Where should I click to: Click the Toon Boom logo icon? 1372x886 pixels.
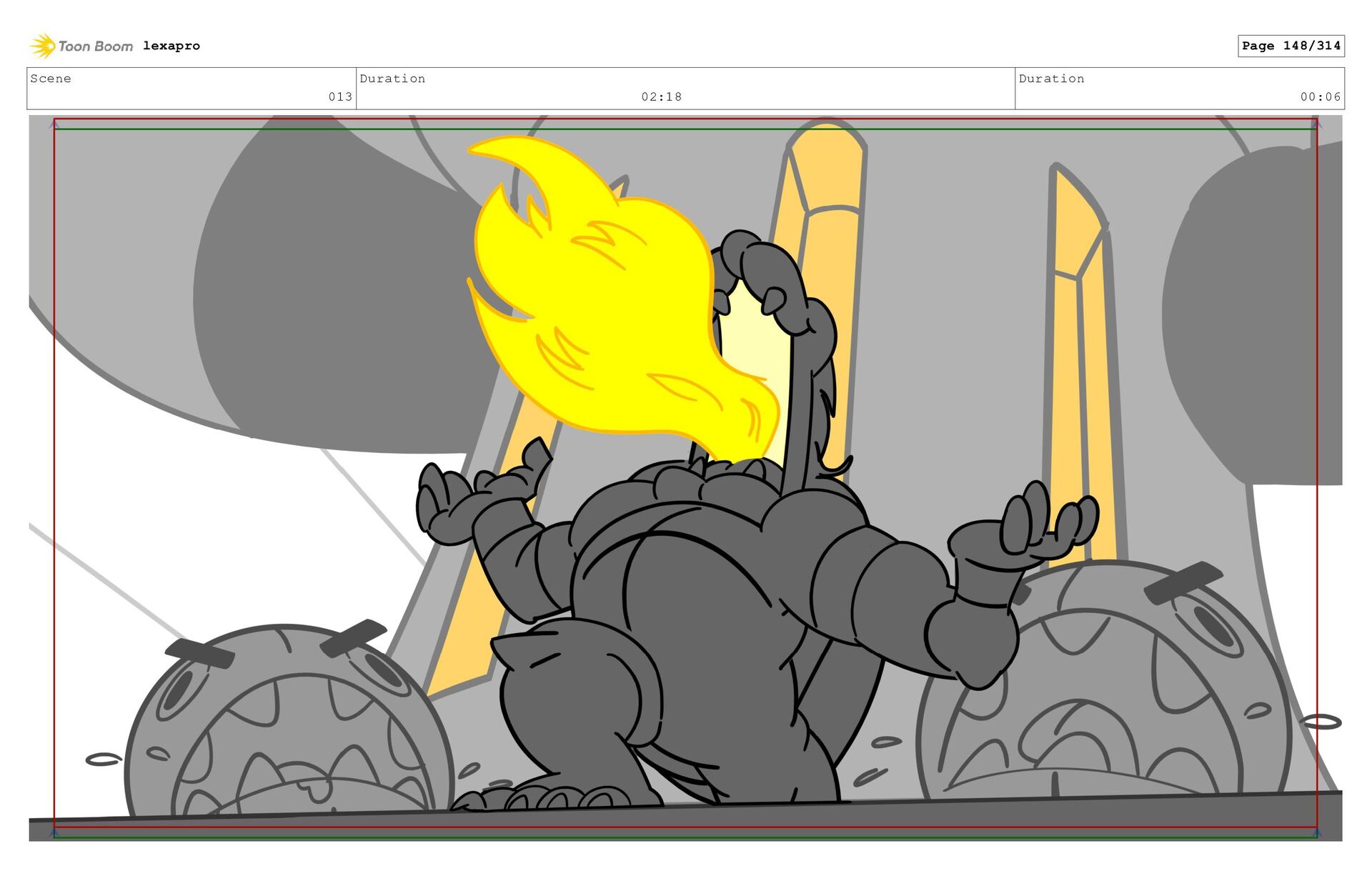tap(43, 46)
